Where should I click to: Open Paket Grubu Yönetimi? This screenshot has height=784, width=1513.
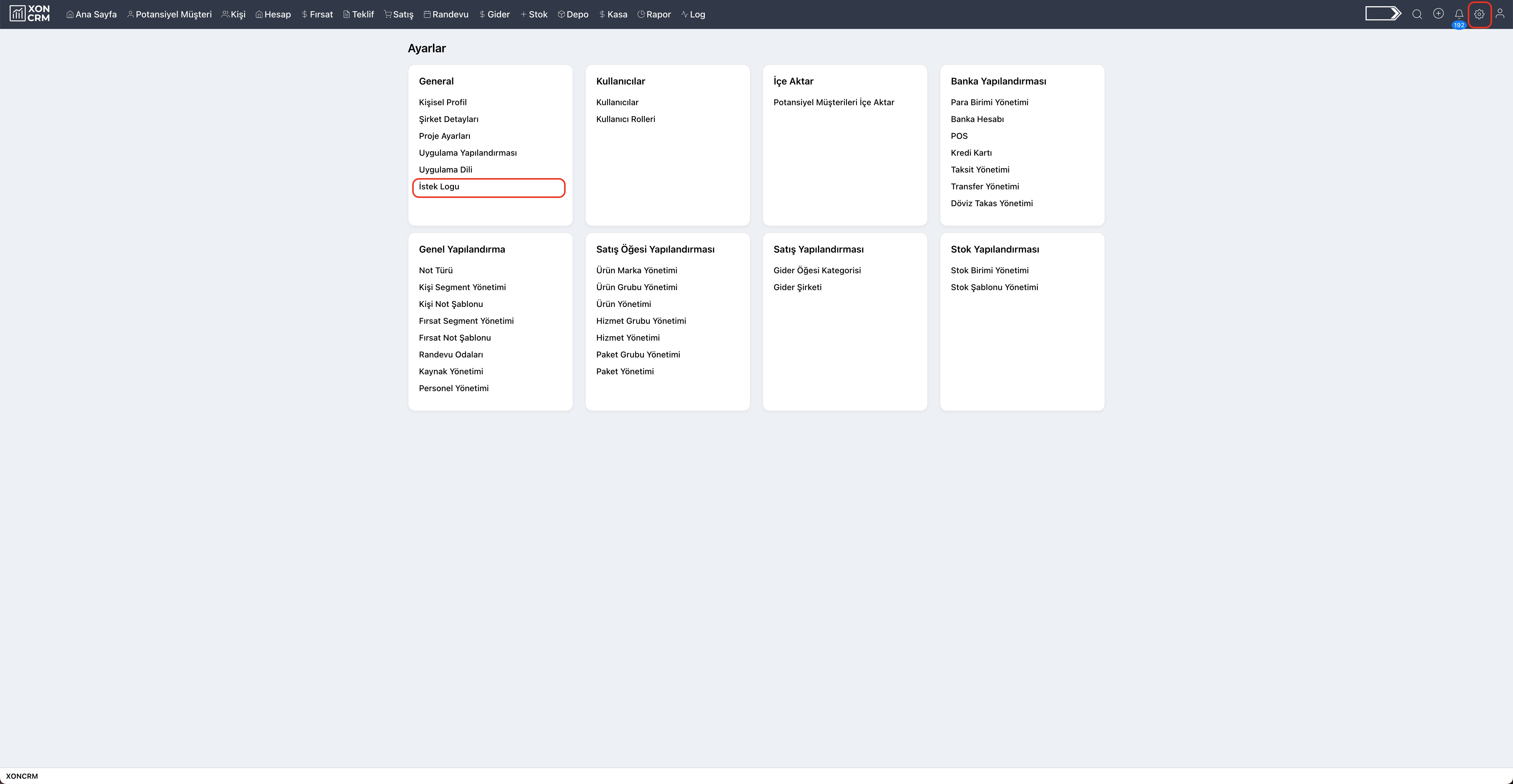point(638,355)
